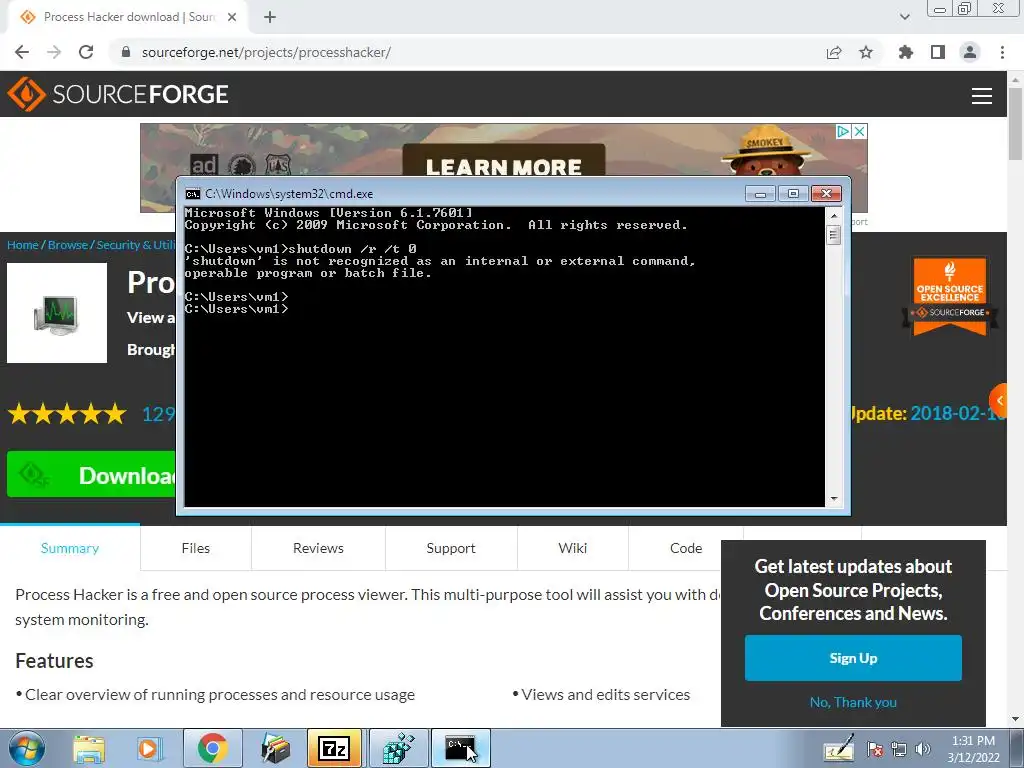Click the tablet pen tray icon
This screenshot has width=1024, height=768.
pos(839,749)
